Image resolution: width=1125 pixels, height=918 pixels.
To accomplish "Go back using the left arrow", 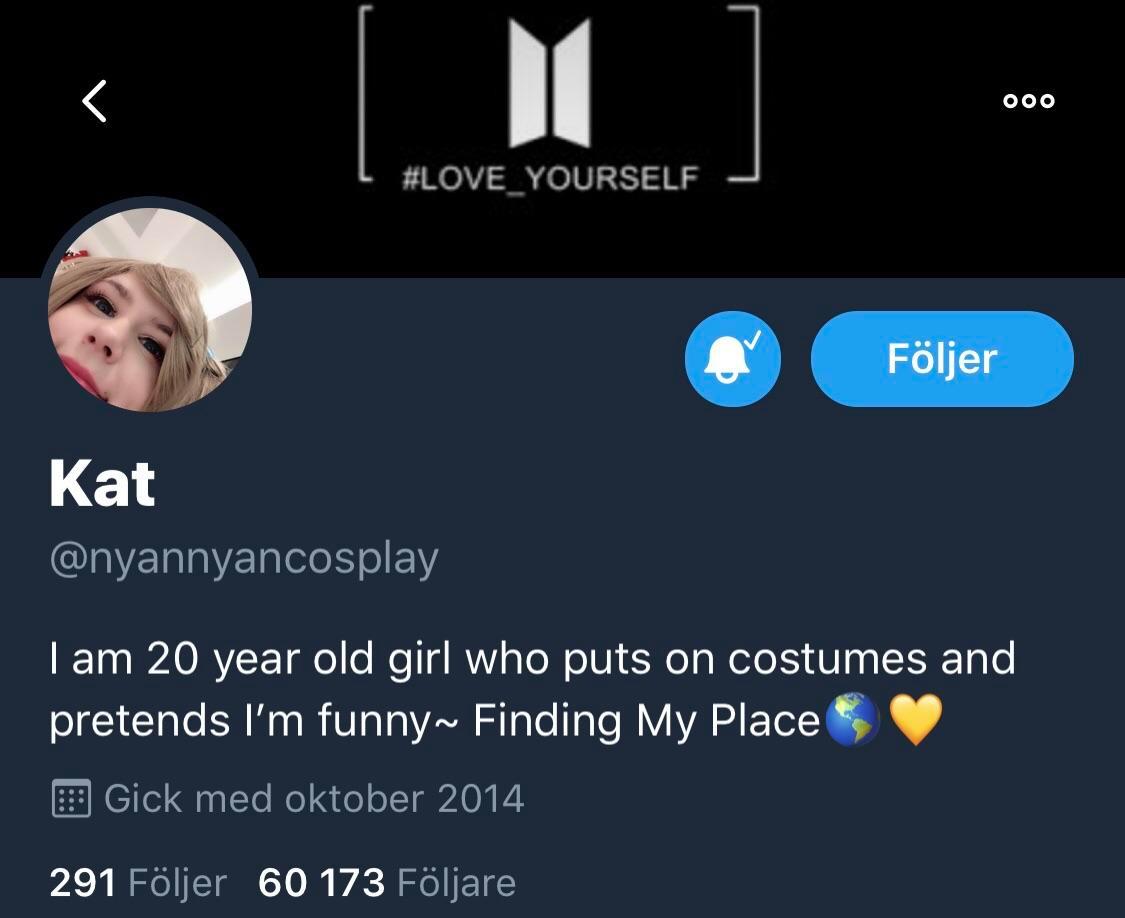I will pyautogui.click(x=94, y=101).
